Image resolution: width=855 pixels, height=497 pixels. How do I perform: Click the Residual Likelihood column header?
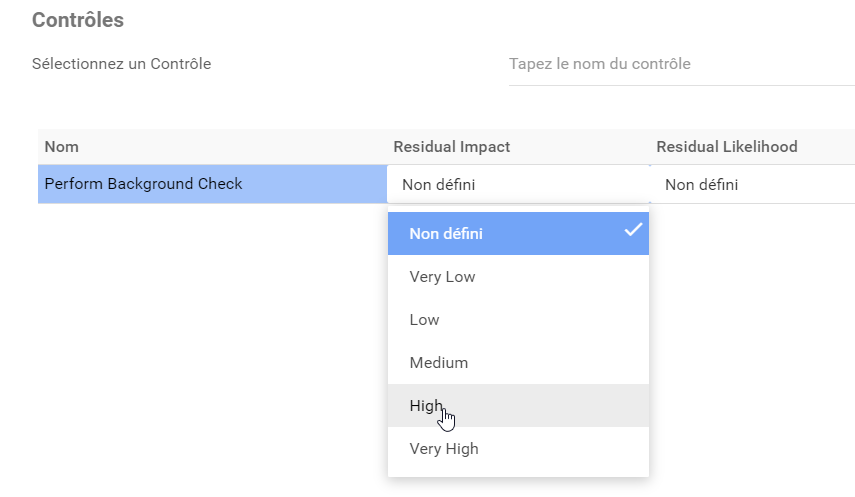(727, 147)
